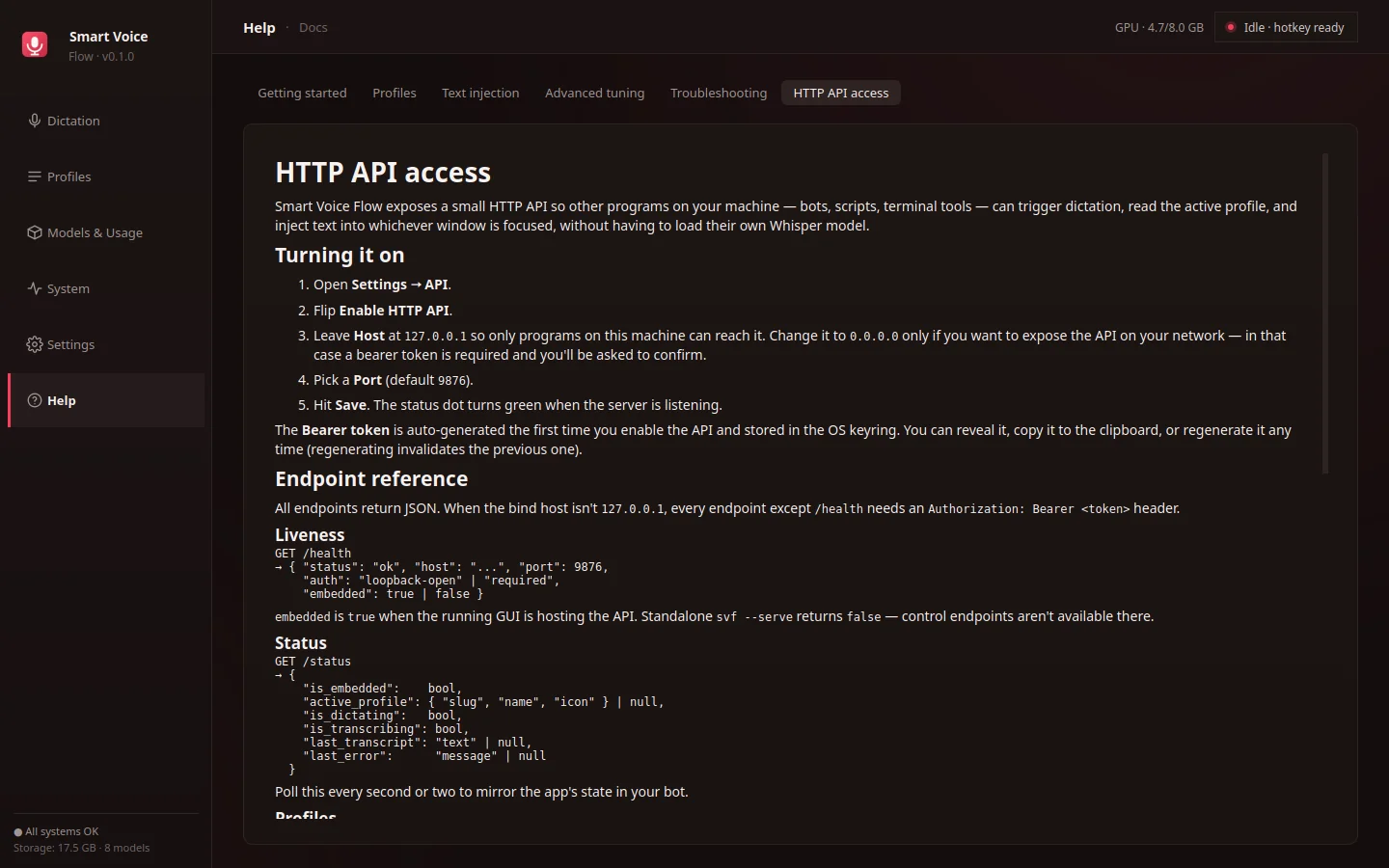
Task: Click the Help question mark icon
Action: pos(35,400)
